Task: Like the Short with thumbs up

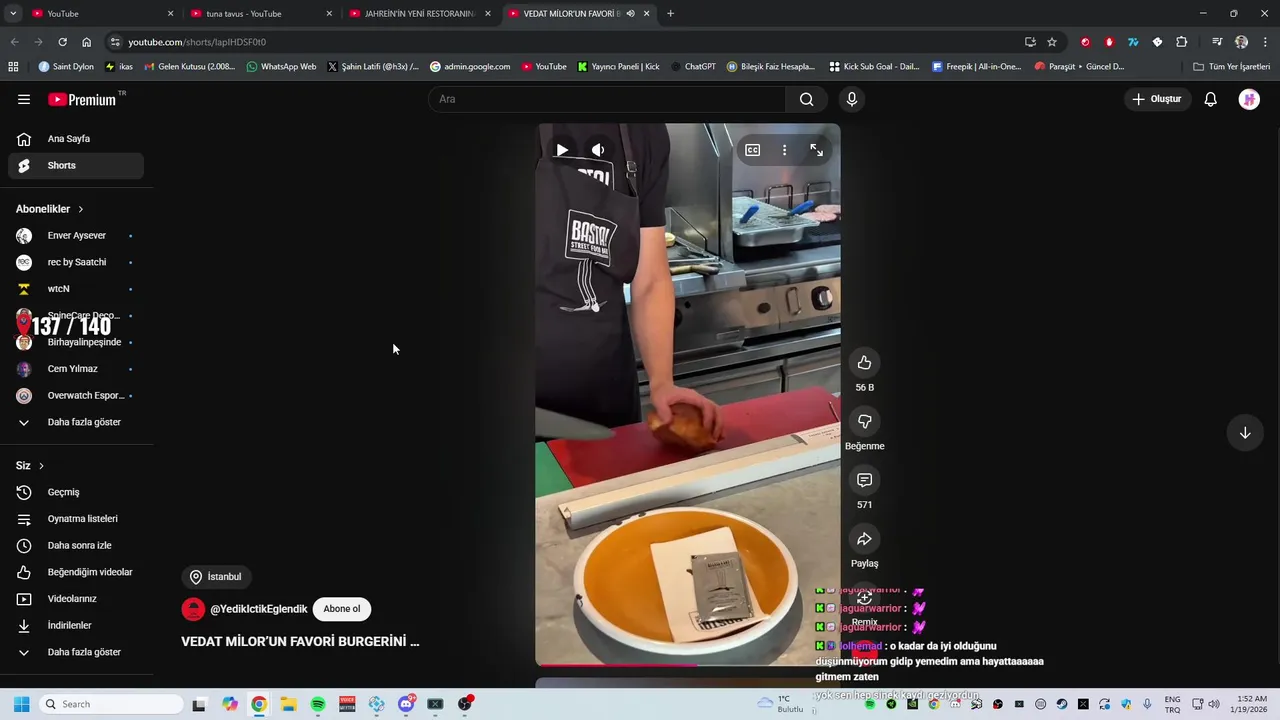Action: pyautogui.click(x=864, y=363)
